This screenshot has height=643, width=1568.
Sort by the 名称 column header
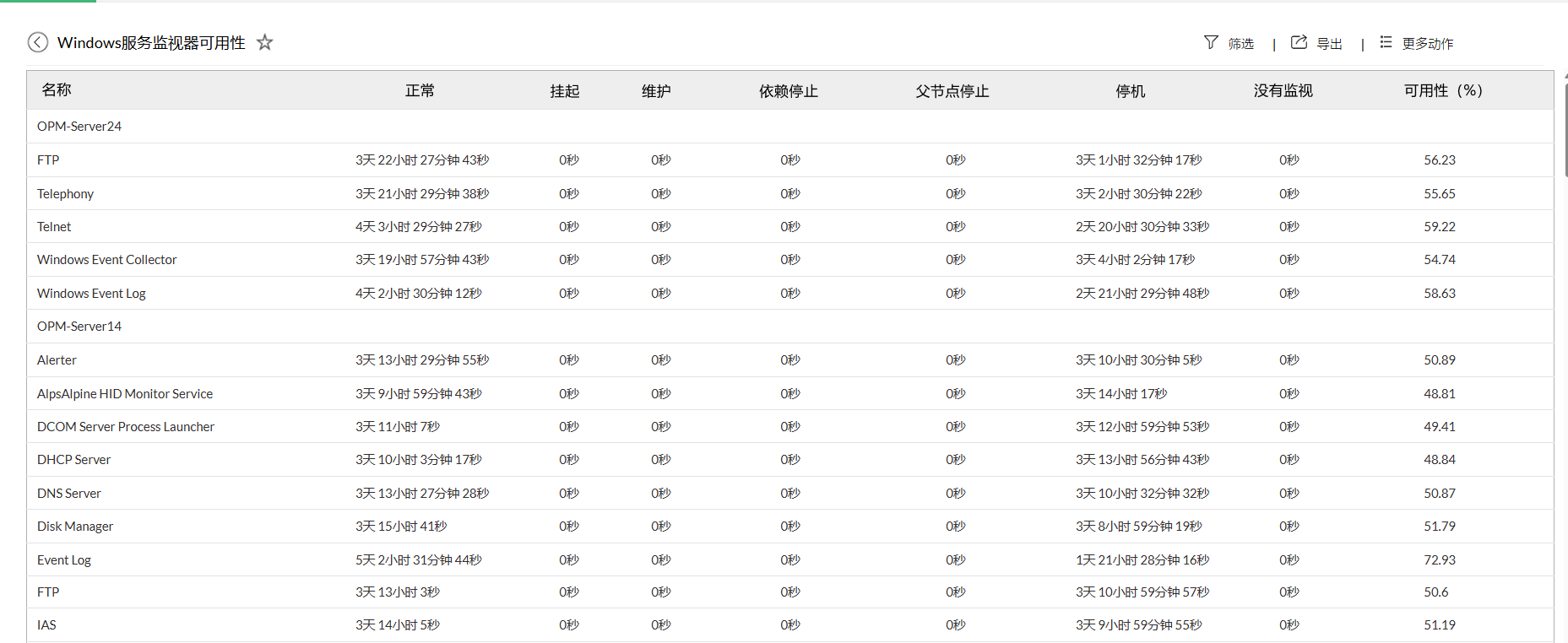click(57, 90)
